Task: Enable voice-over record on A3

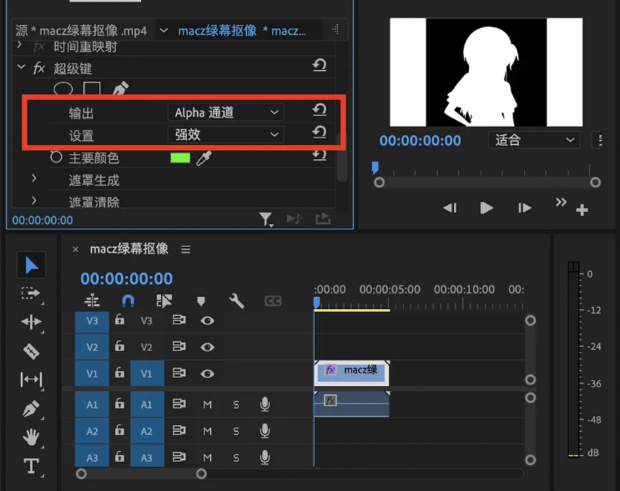Action: click(265, 457)
